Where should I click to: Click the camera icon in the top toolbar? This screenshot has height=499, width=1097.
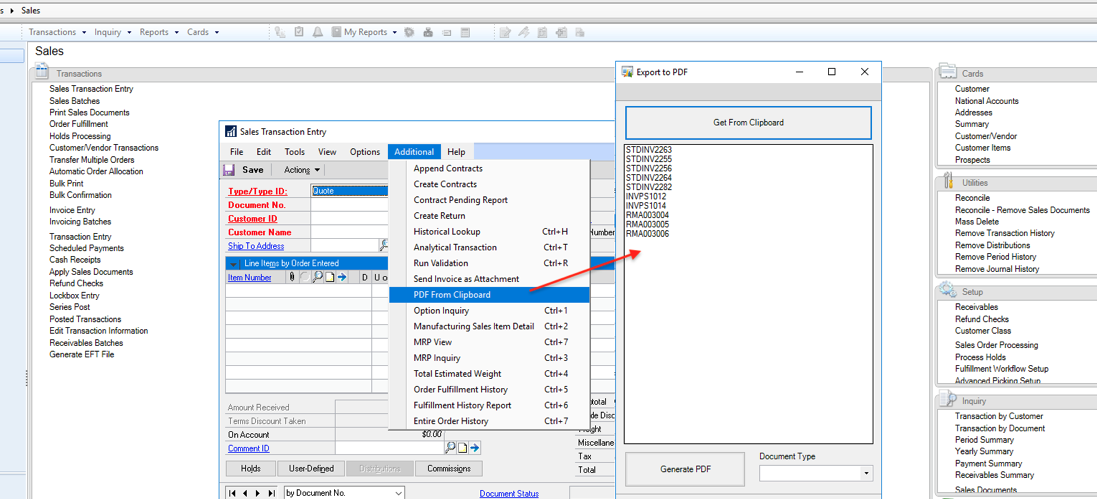pyautogui.click(x=428, y=32)
